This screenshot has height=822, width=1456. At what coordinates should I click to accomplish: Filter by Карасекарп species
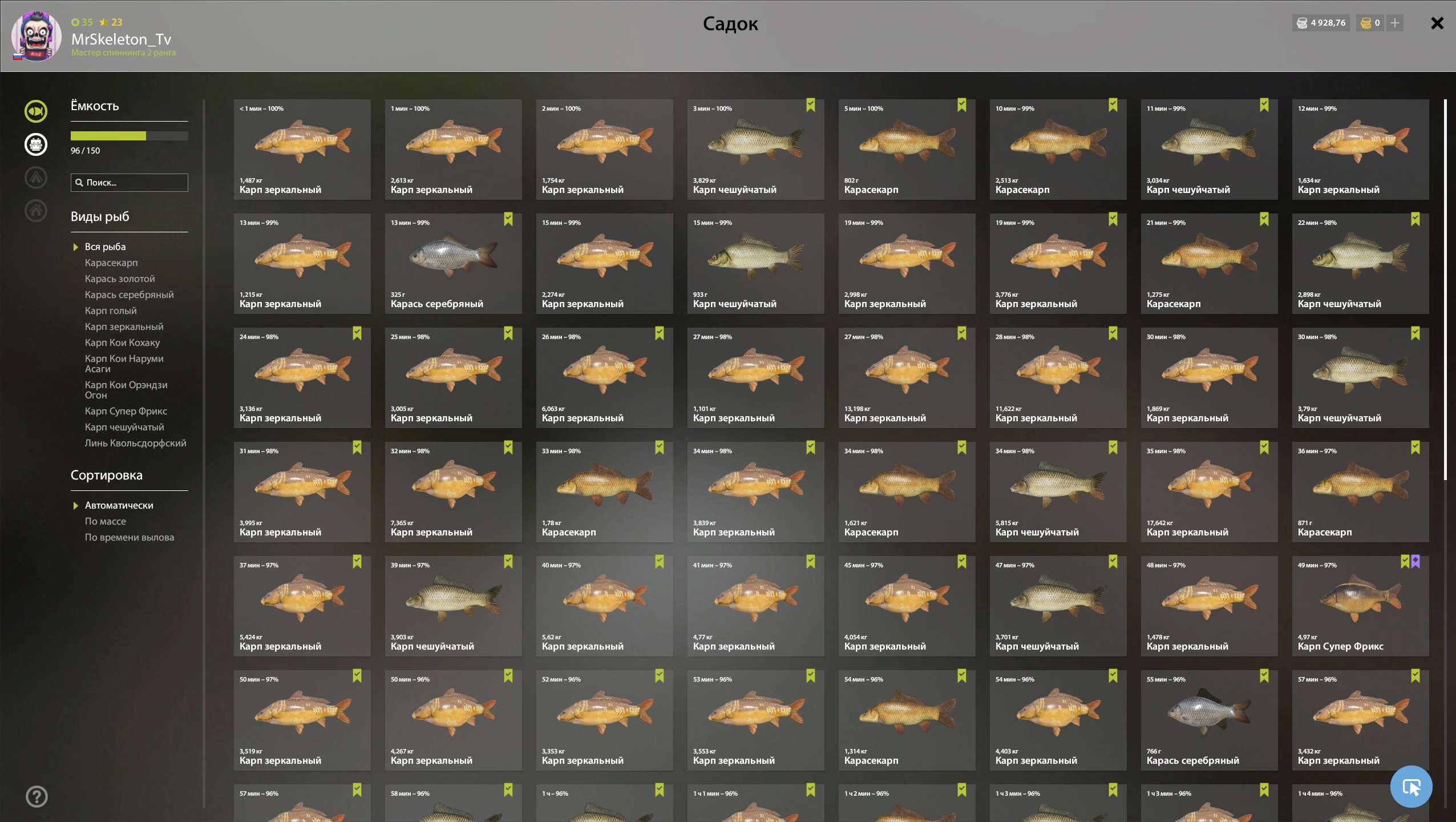point(111,263)
